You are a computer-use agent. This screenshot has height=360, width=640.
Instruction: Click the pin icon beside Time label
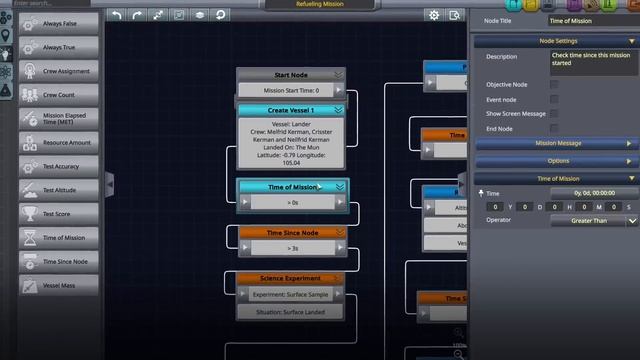481,193
